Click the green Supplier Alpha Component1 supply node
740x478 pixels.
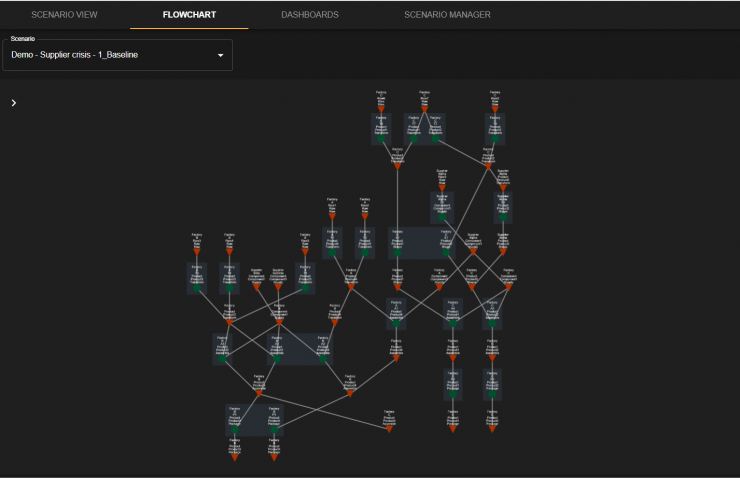click(x=442, y=217)
